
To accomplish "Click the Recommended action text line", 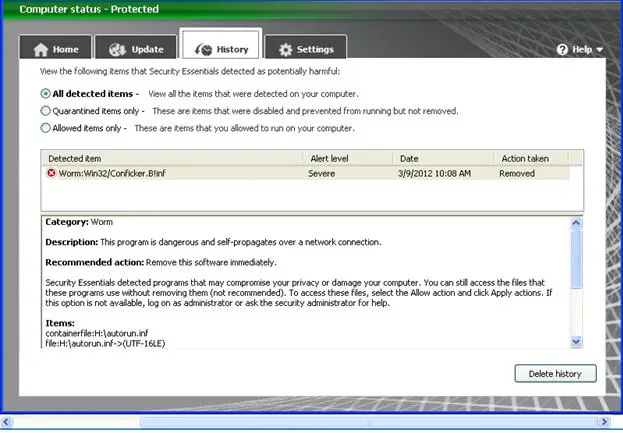I will 161,262.
